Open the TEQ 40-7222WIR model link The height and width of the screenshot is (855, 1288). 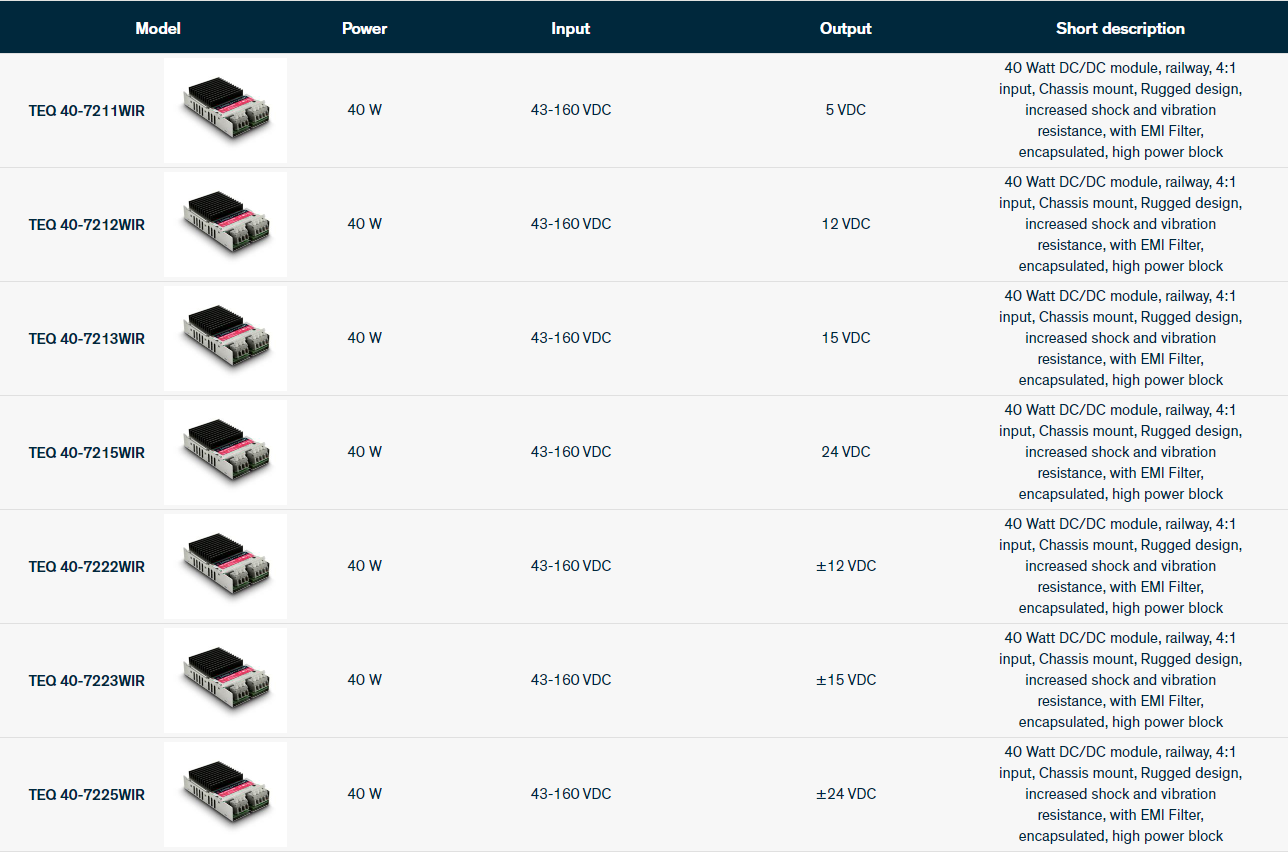point(87,567)
